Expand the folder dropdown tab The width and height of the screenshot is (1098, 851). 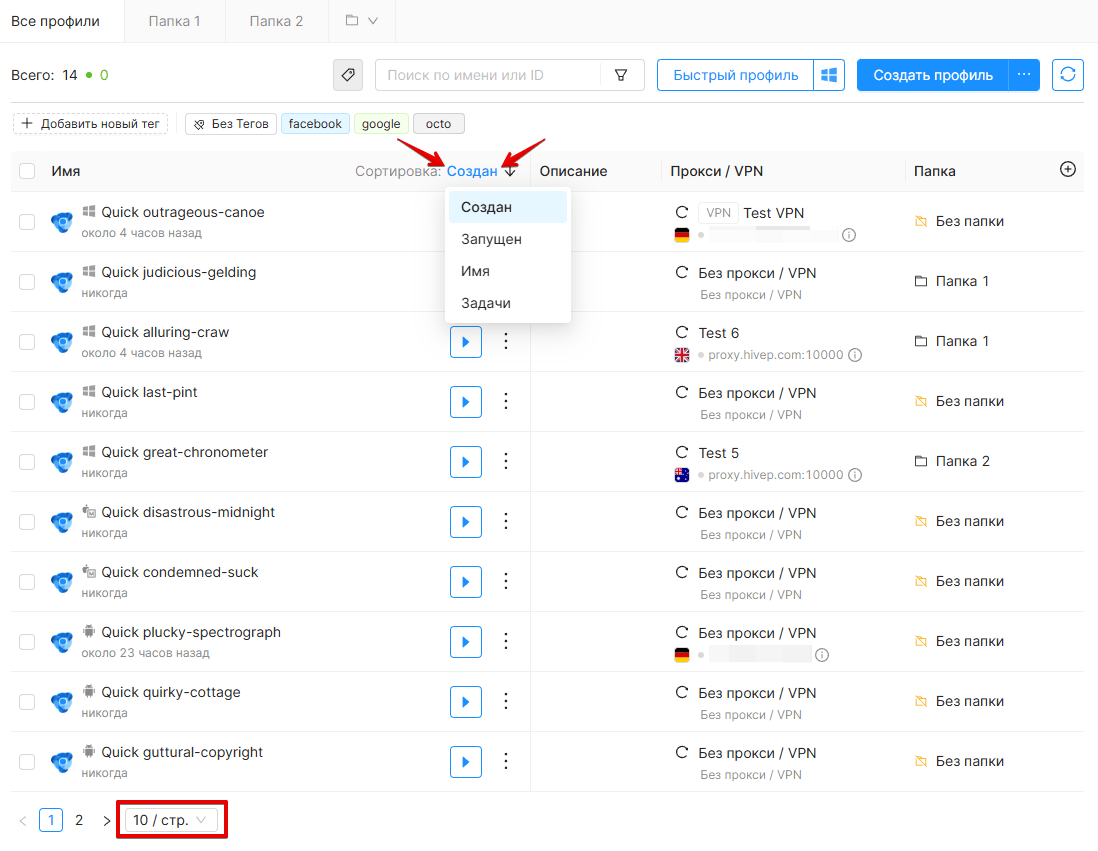362,21
